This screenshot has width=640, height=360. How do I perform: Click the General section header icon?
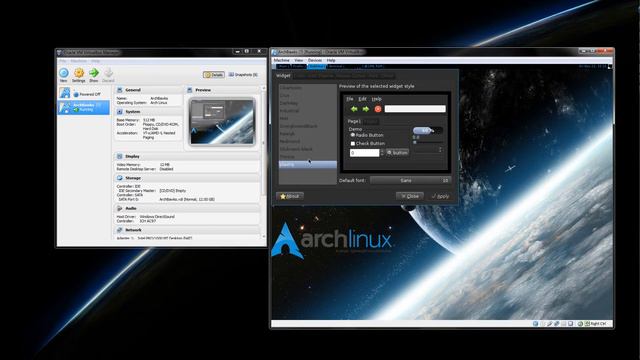pos(120,90)
